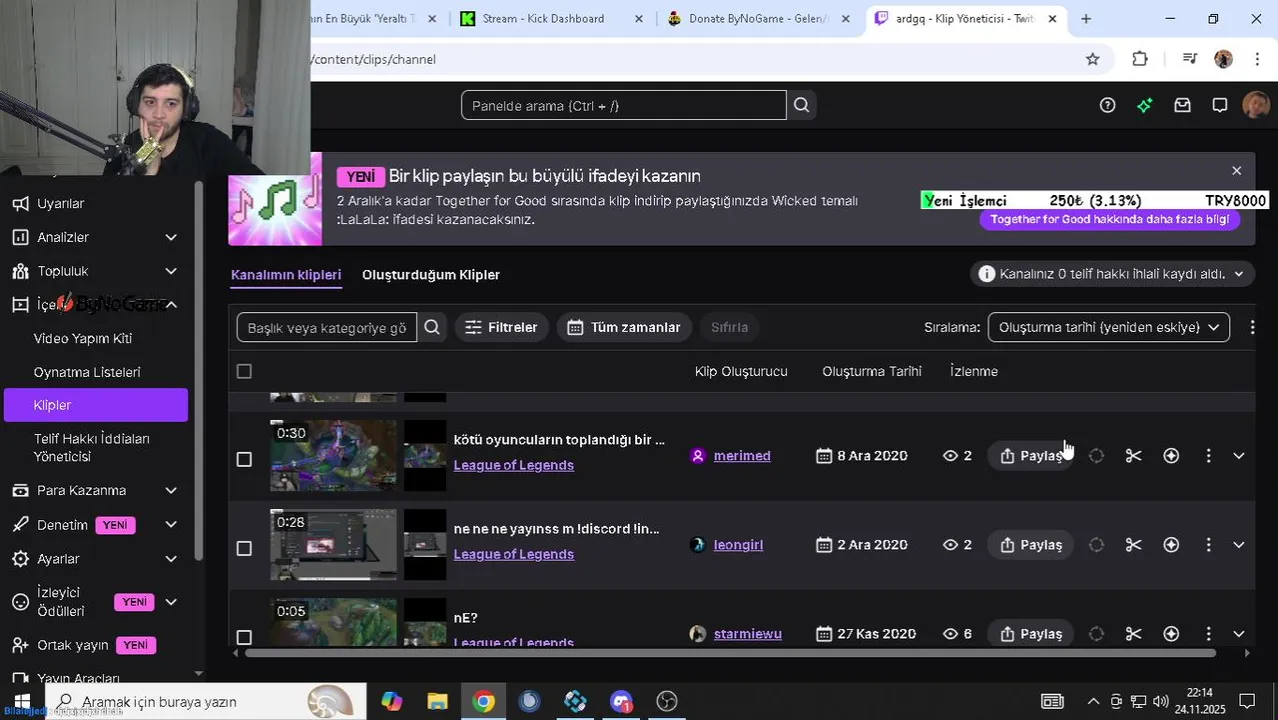Open more options for the merimed clip

(x=1208, y=456)
